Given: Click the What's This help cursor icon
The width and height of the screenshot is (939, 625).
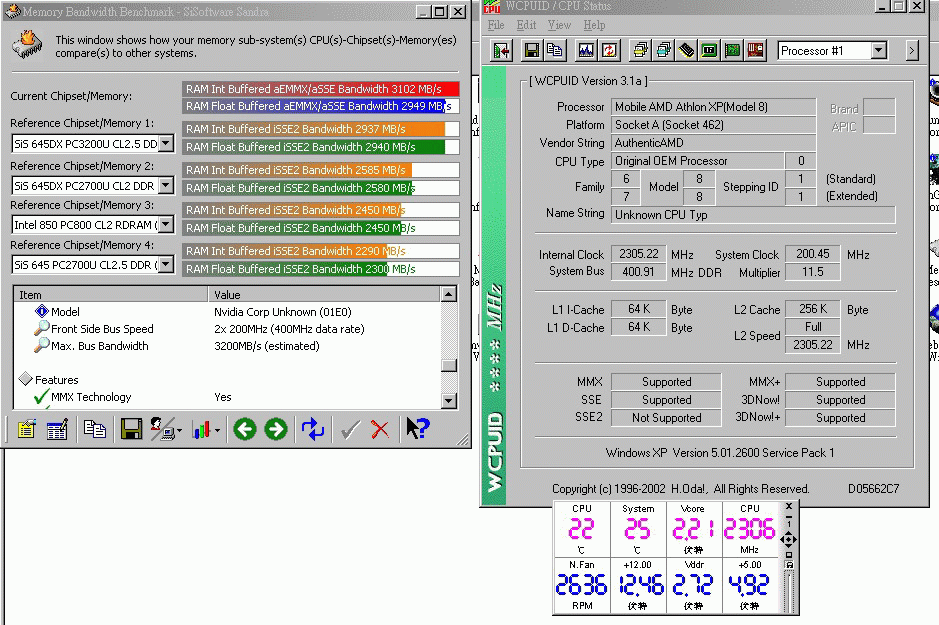Looking at the screenshot, I should pos(417,429).
